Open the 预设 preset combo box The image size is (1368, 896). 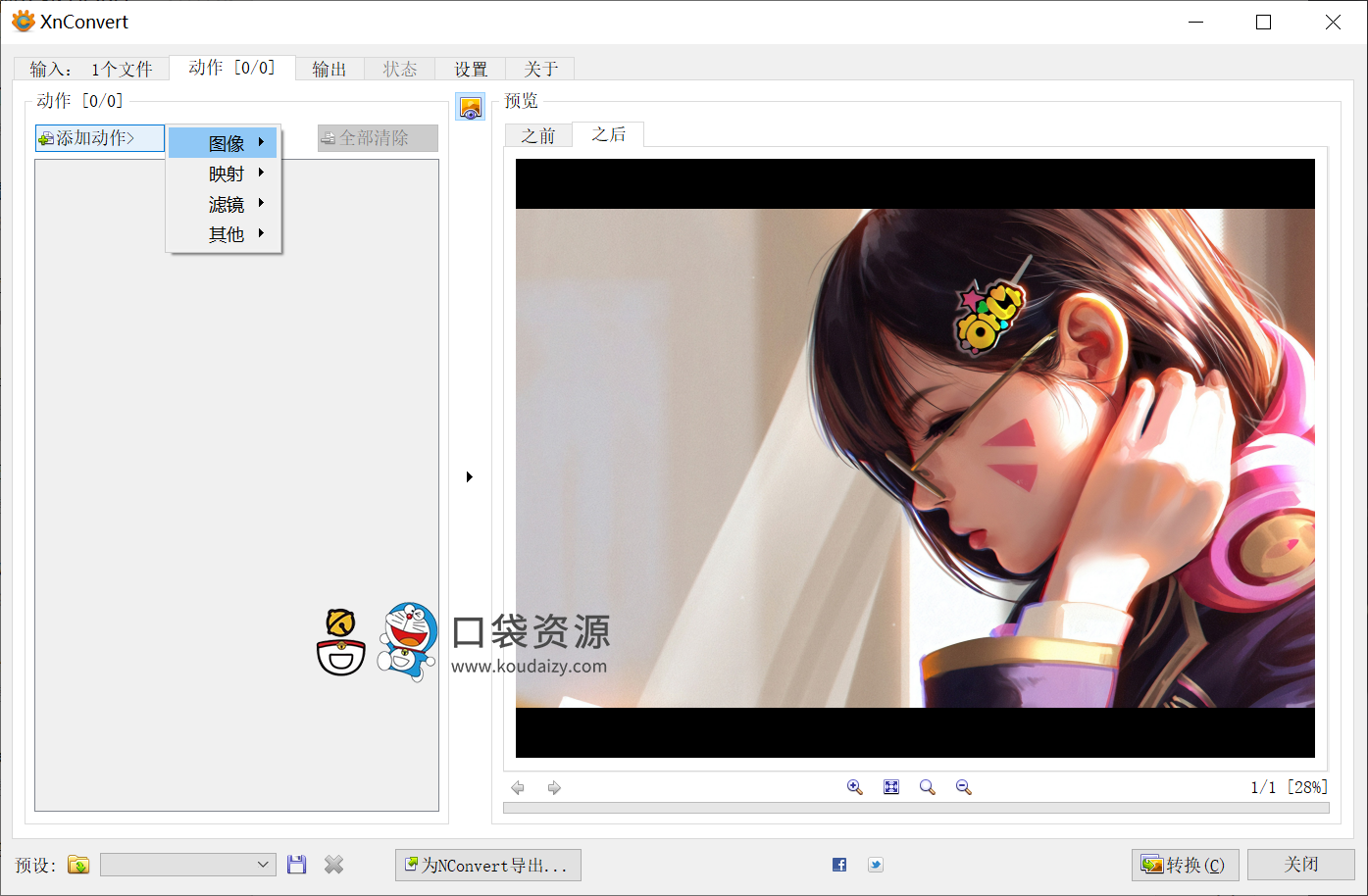pos(187,865)
